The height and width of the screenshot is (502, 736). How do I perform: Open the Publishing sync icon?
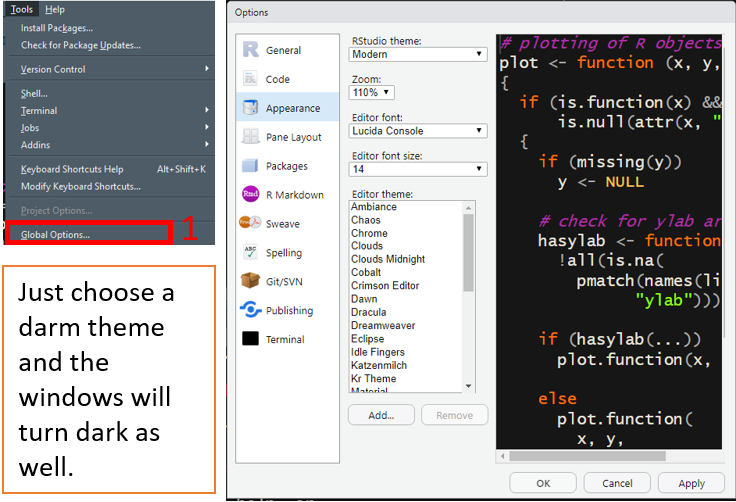point(250,310)
